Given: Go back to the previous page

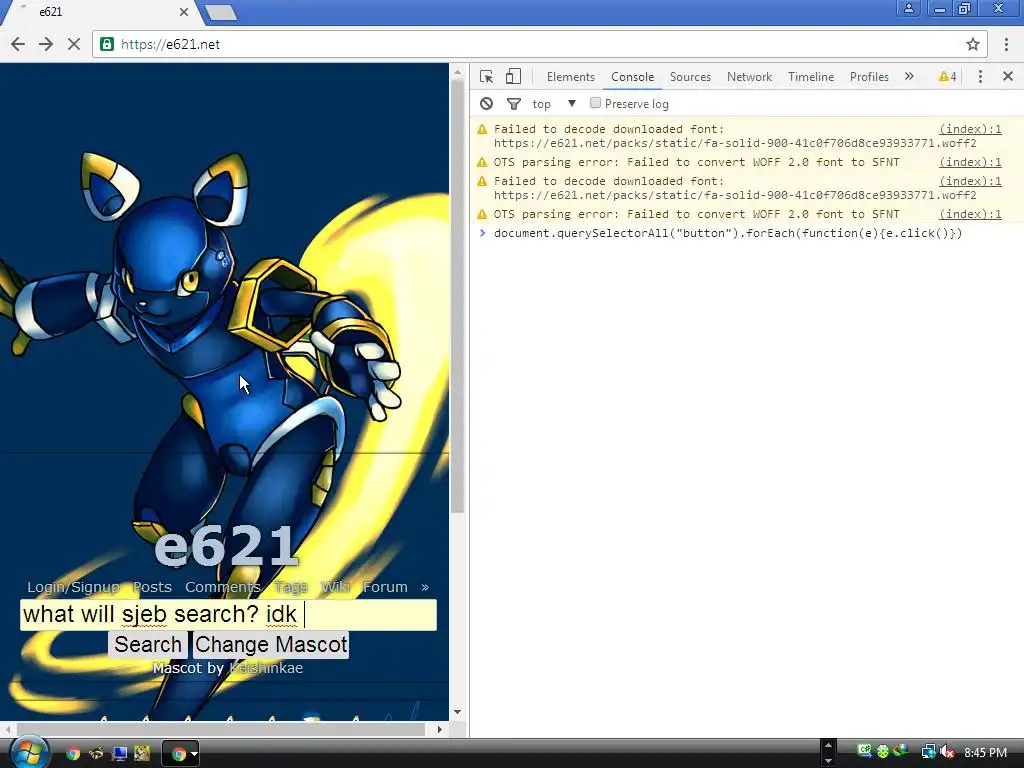Looking at the screenshot, I should pyautogui.click(x=18, y=44).
